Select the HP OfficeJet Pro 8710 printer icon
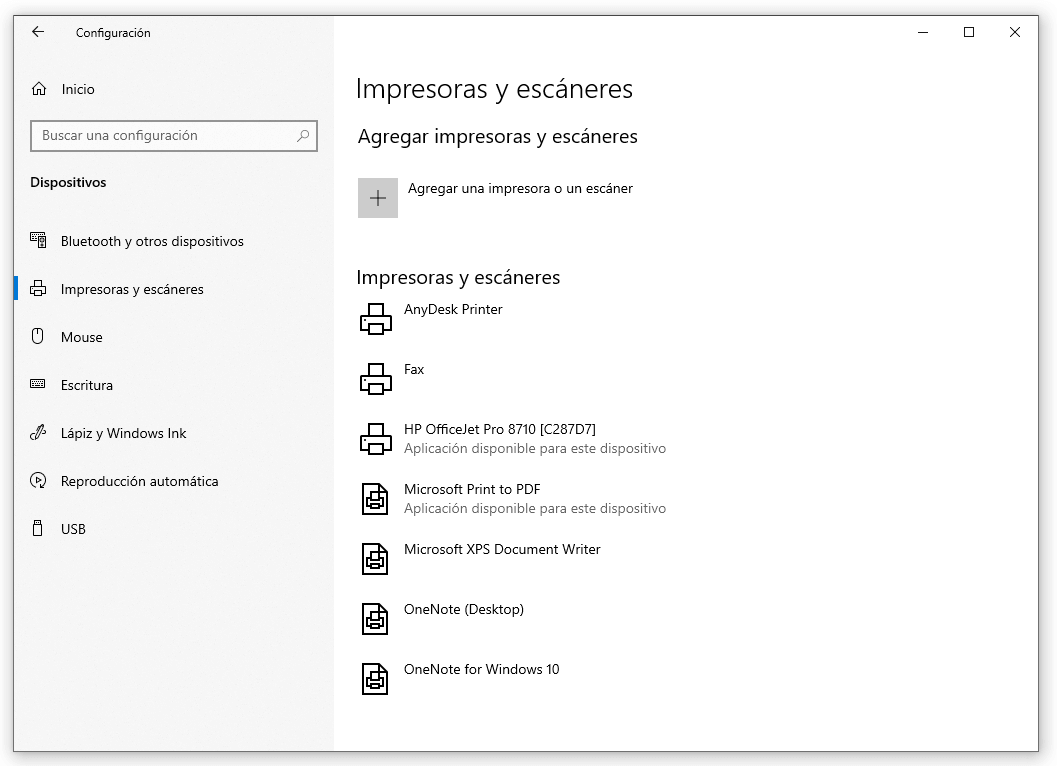Image resolution: width=1057 pixels, height=766 pixels. coord(376,439)
